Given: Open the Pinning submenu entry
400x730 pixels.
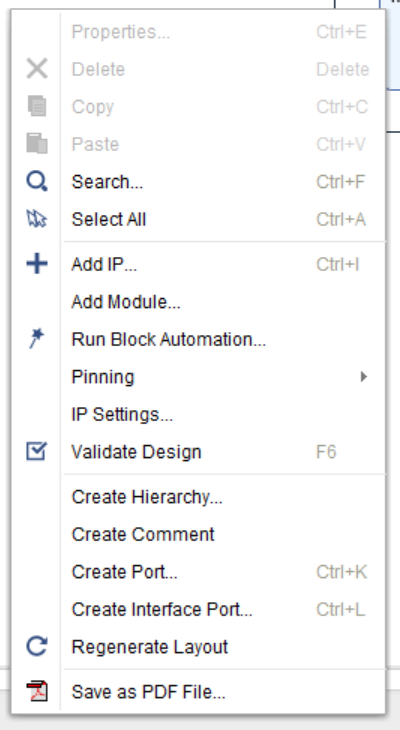Looking at the screenshot, I should pos(223,376).
